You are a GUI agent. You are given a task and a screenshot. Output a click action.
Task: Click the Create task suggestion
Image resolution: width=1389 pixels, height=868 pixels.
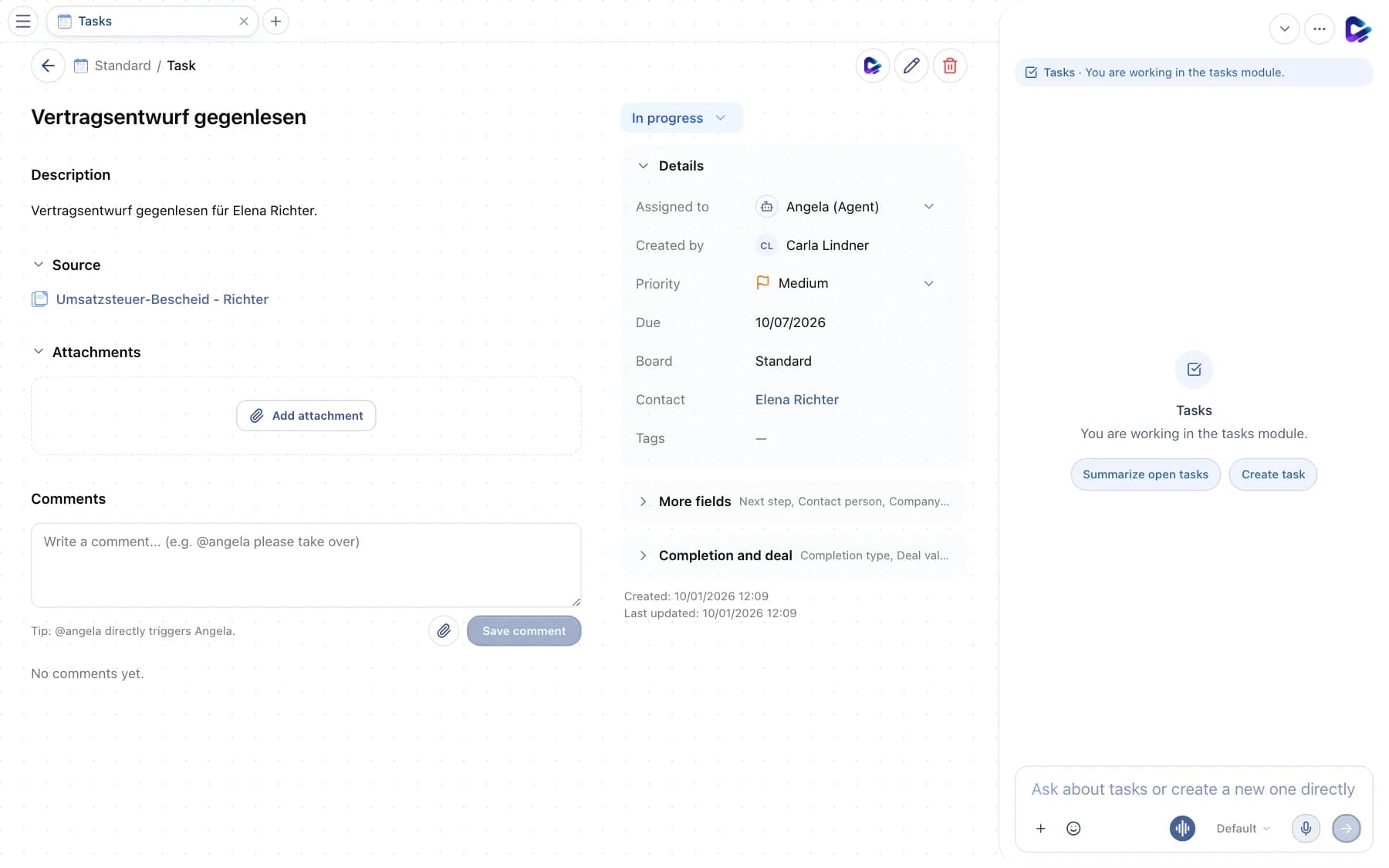(1272, 475)
